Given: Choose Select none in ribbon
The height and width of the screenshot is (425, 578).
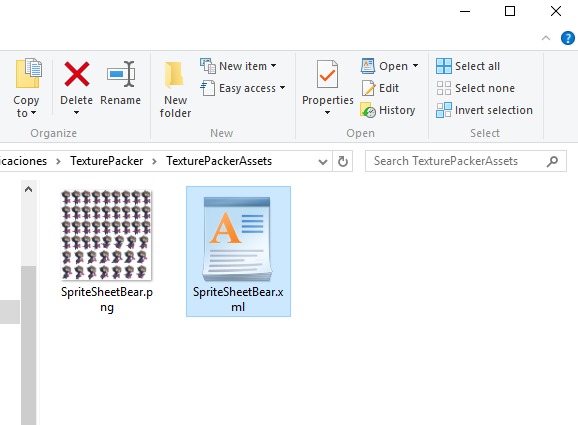Looking at the screenshot, I should (475, 88).
